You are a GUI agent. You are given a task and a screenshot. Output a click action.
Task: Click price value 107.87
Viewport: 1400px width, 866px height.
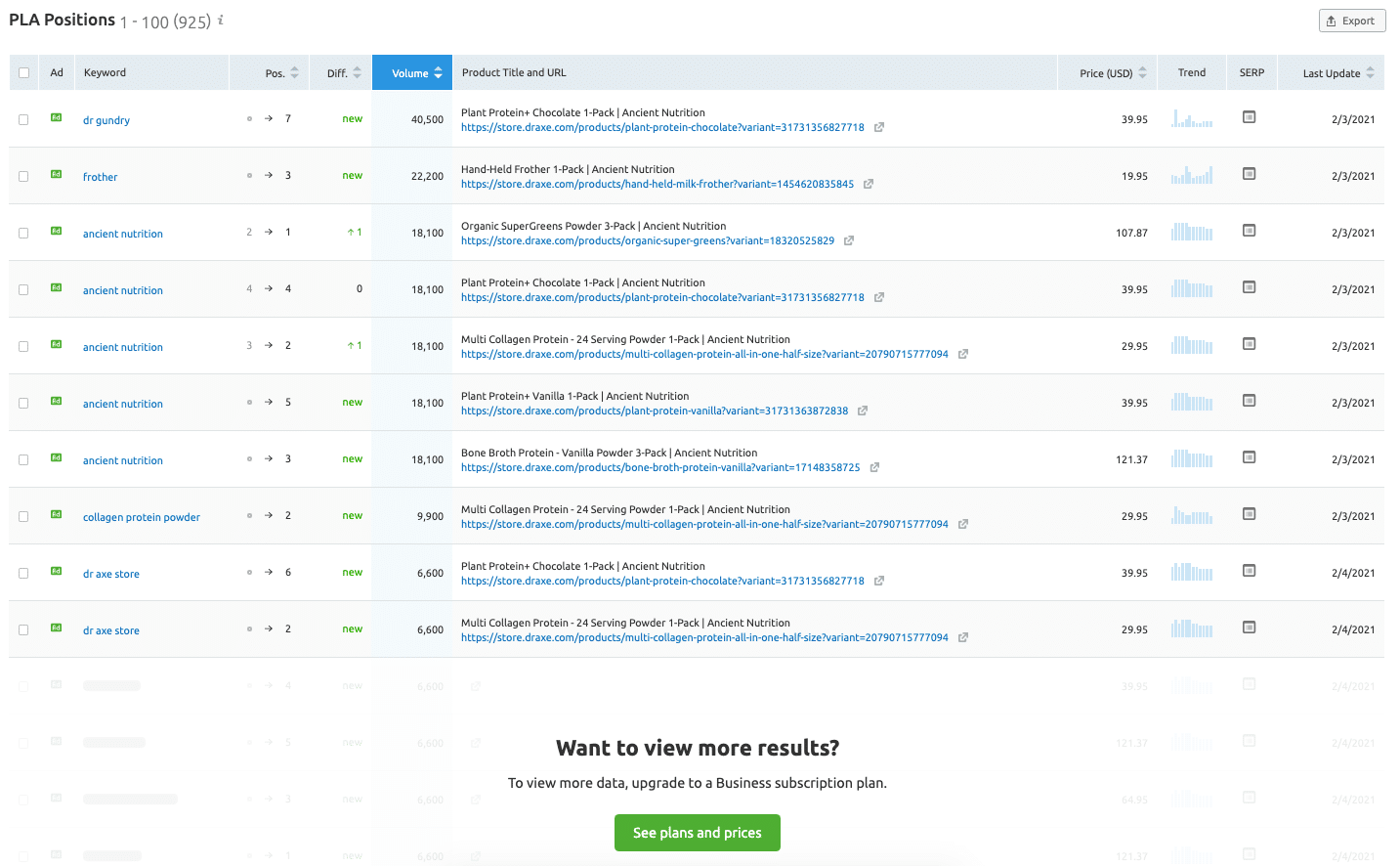pyautogui.click(x=1131, y=233)
